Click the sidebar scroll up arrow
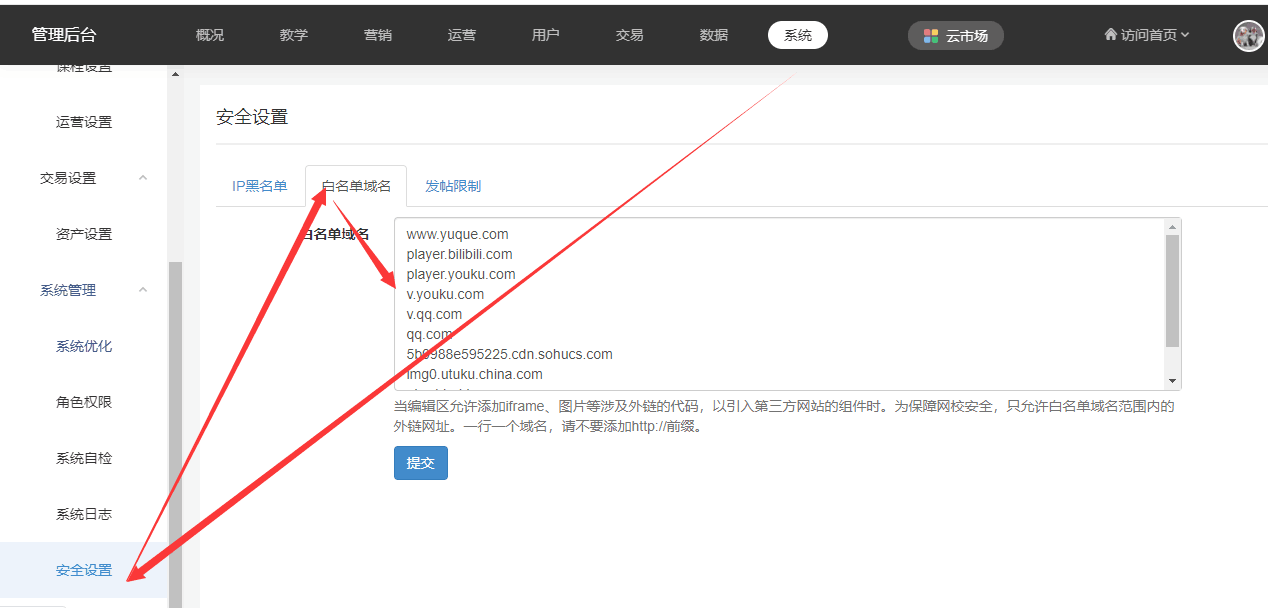This screenshot has height=608, width=1268. (176, 75)
